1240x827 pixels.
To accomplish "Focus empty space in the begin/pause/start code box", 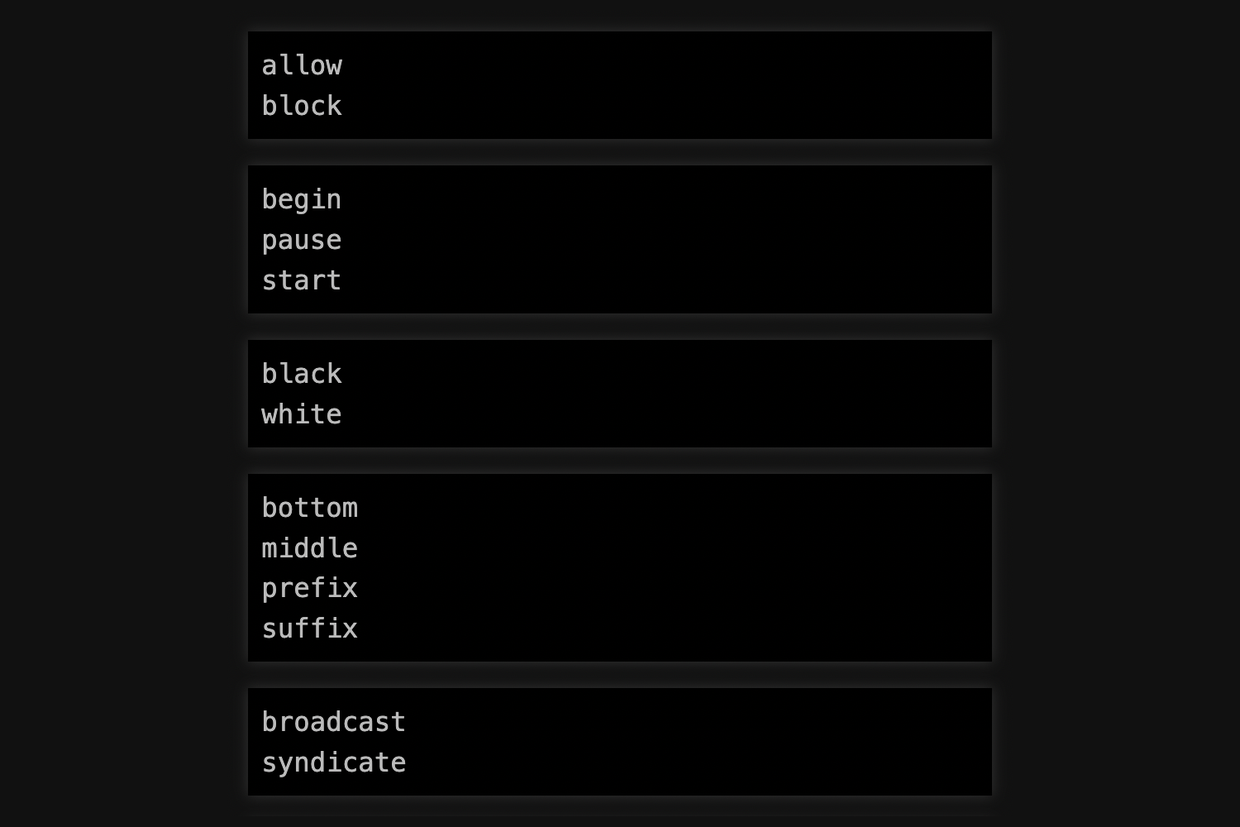I will [x=700, y=240].
